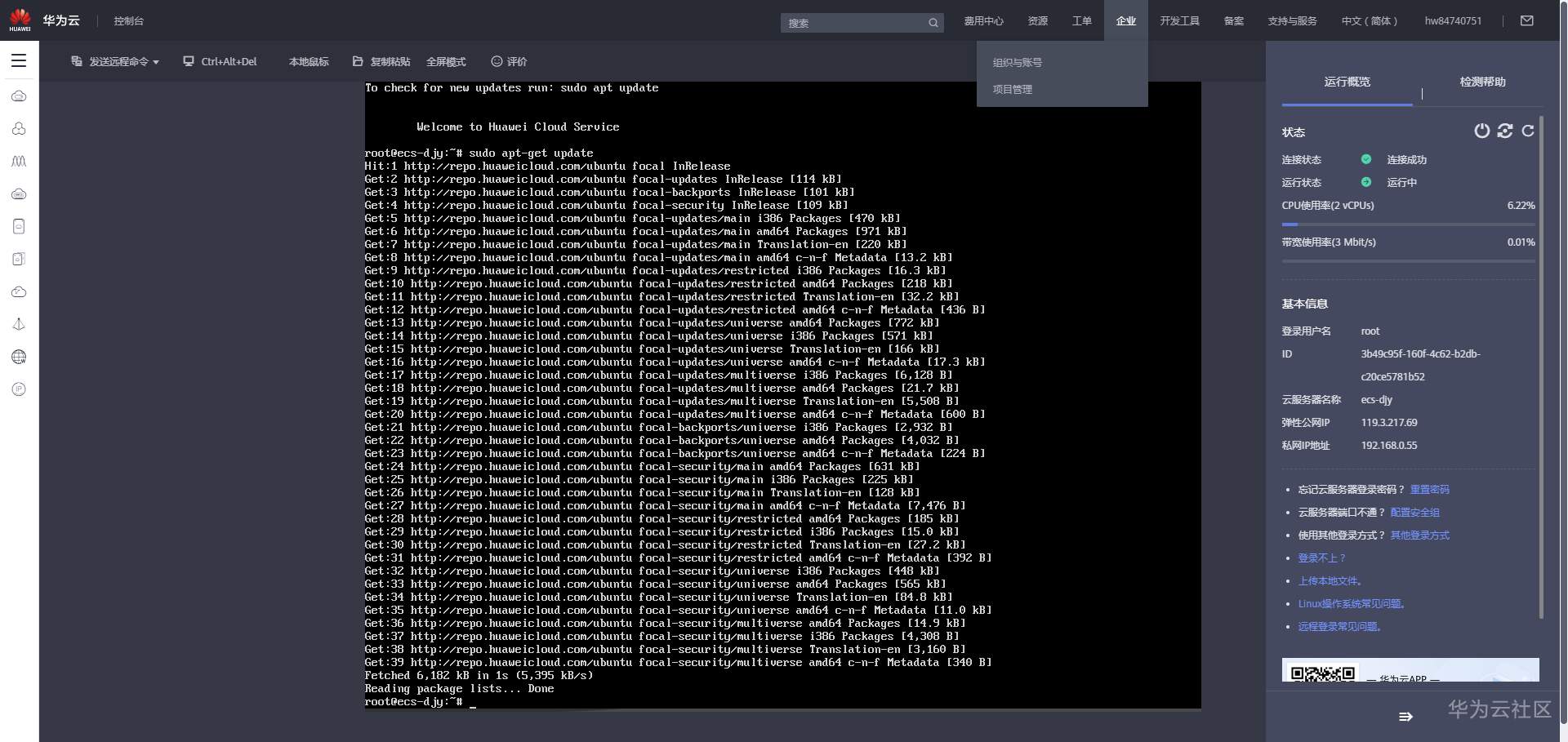Click the 企业 menu item
This screenshot has width=1568, height=742.
pyautogui.click(x=1126, y=21)
